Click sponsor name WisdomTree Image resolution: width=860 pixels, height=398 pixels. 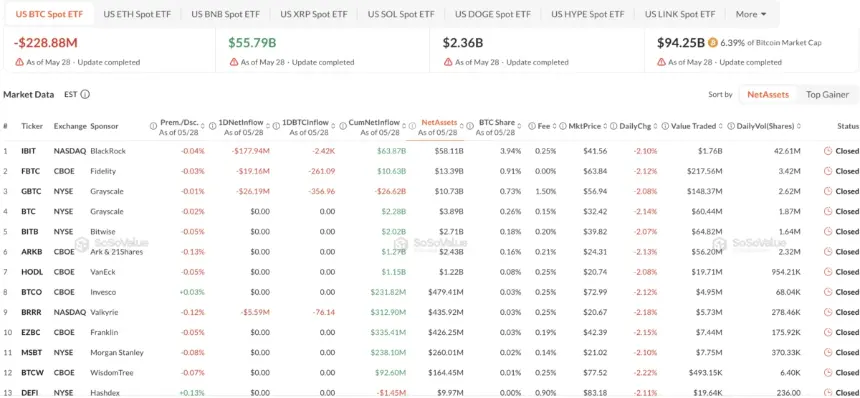point(111,373)
